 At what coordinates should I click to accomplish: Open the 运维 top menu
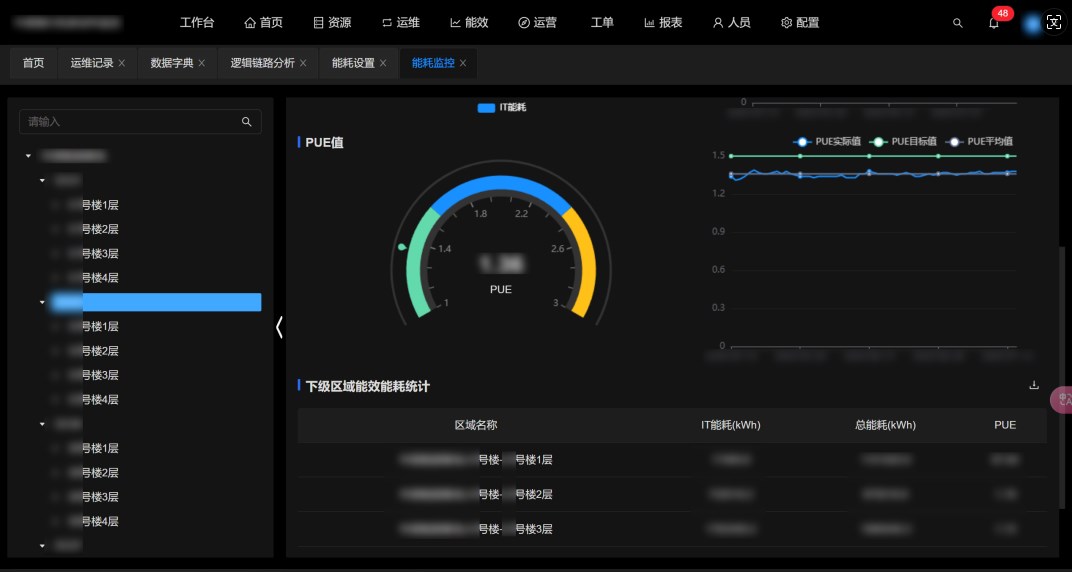400,22
